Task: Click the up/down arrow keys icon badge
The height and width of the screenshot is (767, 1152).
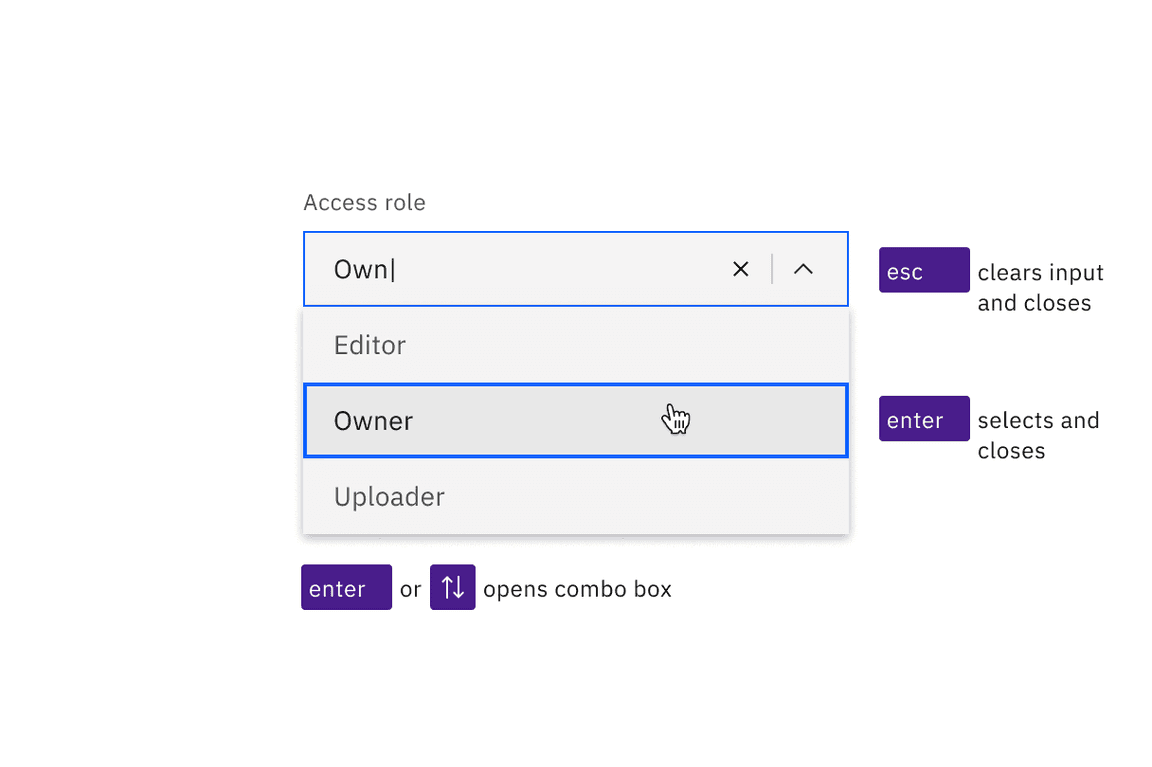Action: click(x=452, y=587)
